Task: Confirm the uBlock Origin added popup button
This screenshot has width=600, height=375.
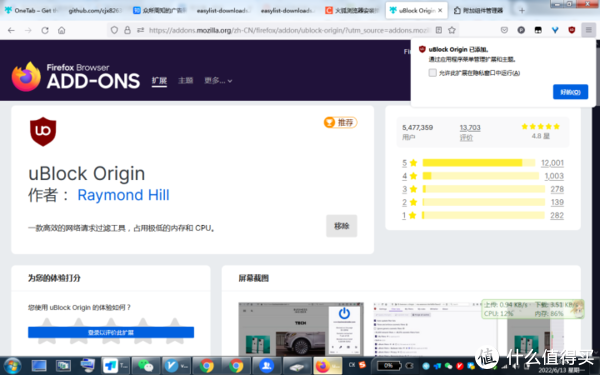Action: (x=570, y=92)
